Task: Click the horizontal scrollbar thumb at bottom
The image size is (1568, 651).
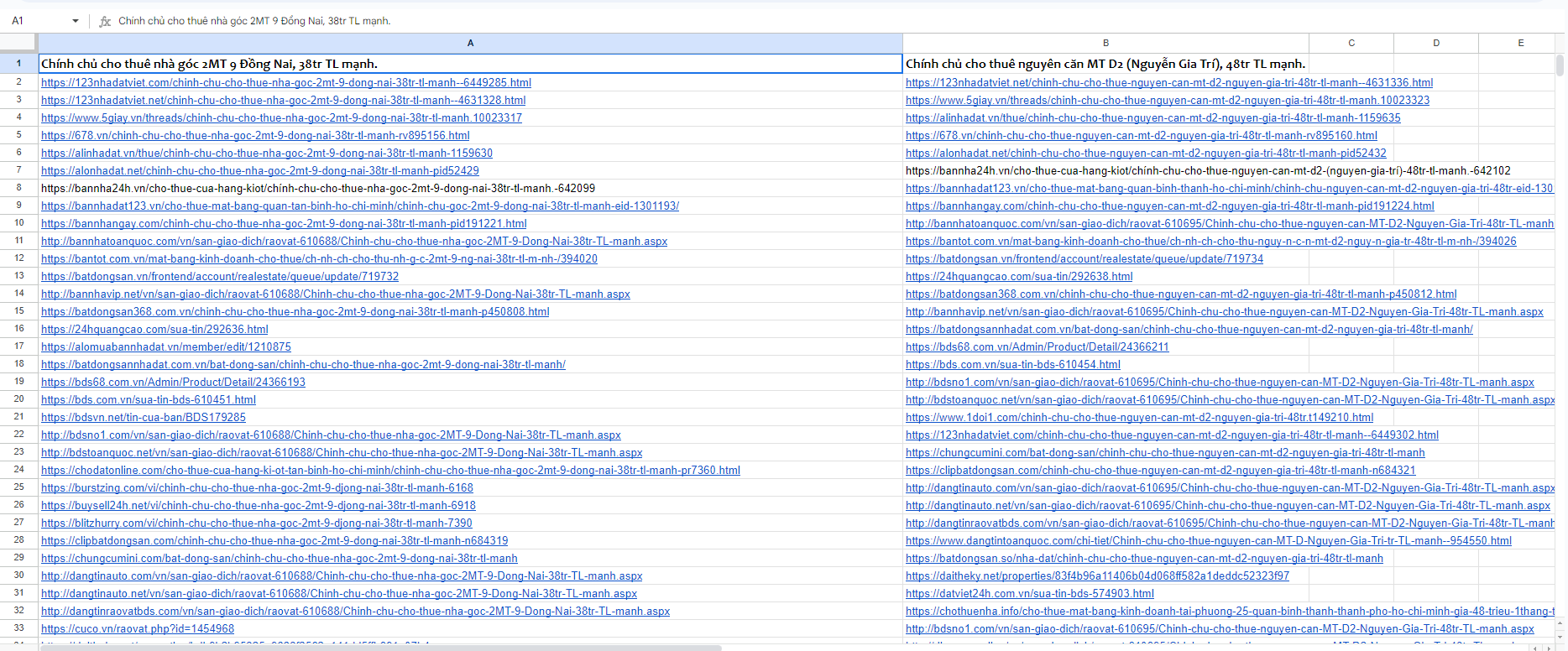Action: pos(381,648)
